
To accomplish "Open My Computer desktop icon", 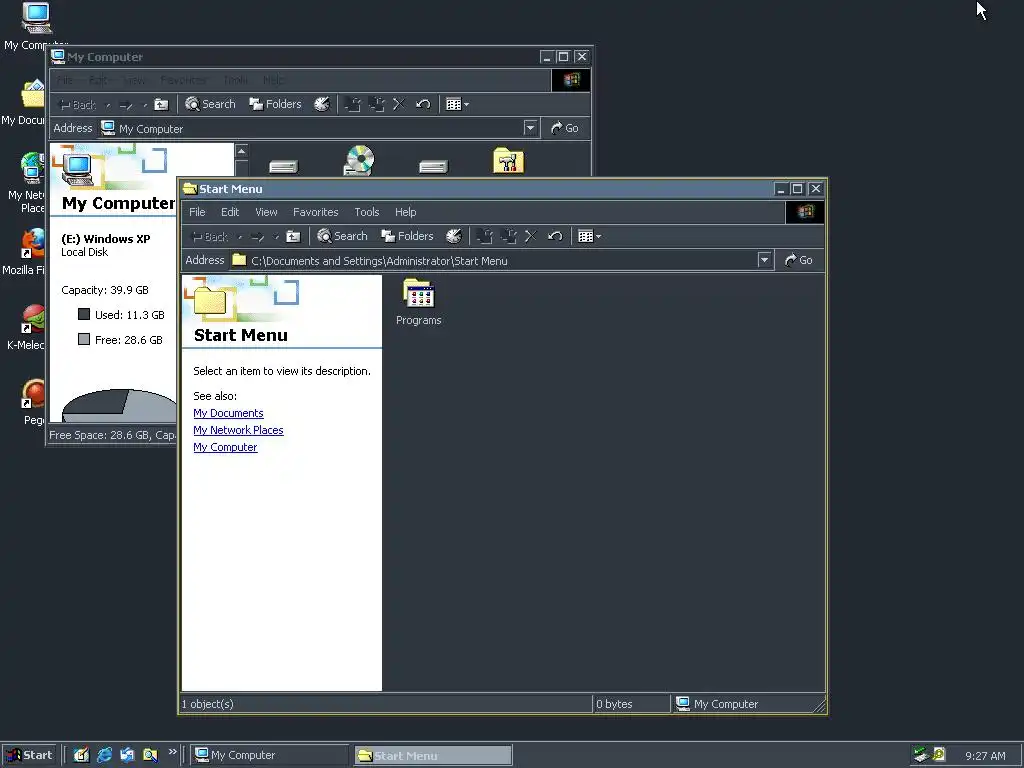I will pyautogui.click(x=35, y=26).
